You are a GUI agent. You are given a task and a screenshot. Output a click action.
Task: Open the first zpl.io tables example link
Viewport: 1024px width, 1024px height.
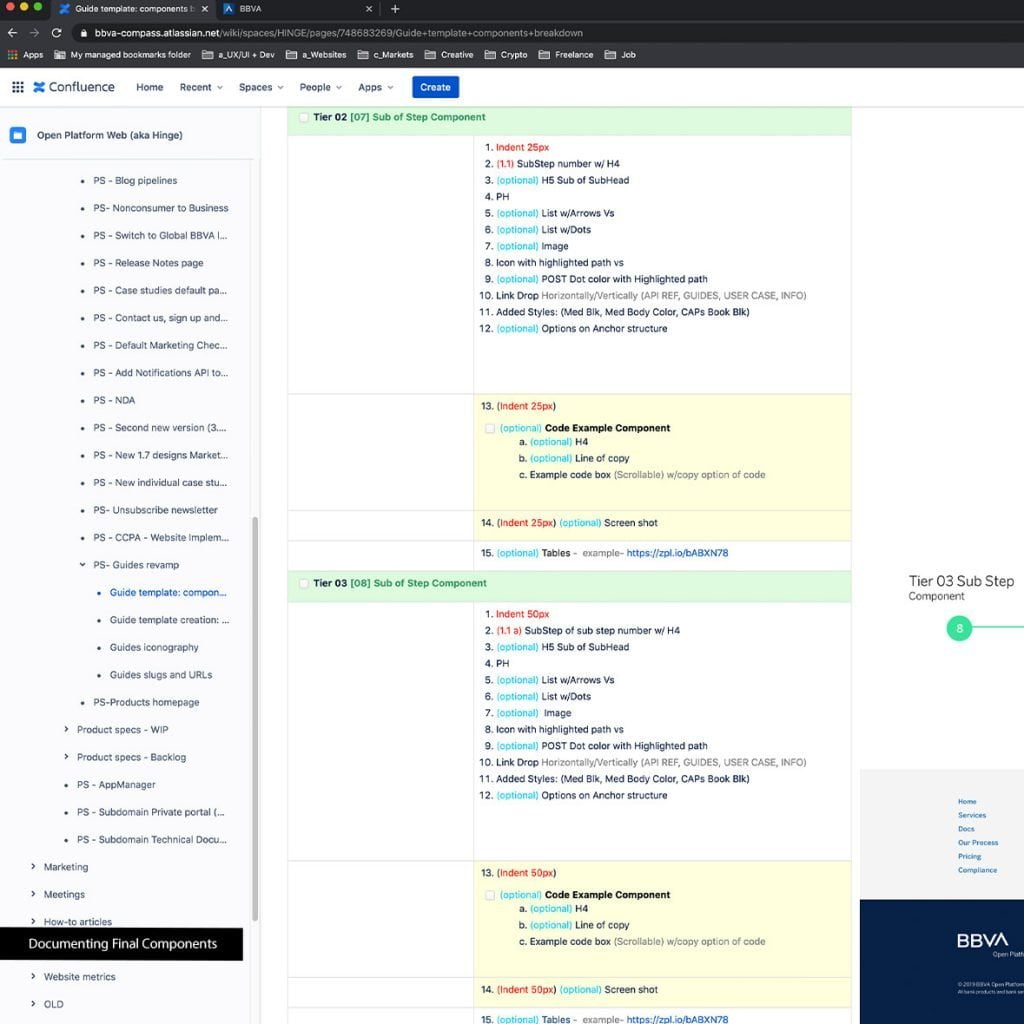677,553
